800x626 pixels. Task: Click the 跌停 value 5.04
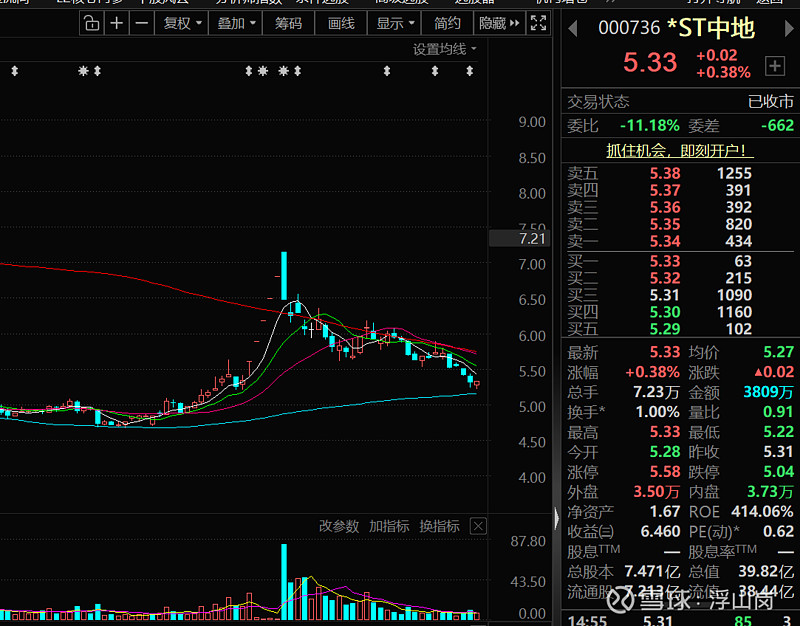pyautogui.click(x=779, y=471)
